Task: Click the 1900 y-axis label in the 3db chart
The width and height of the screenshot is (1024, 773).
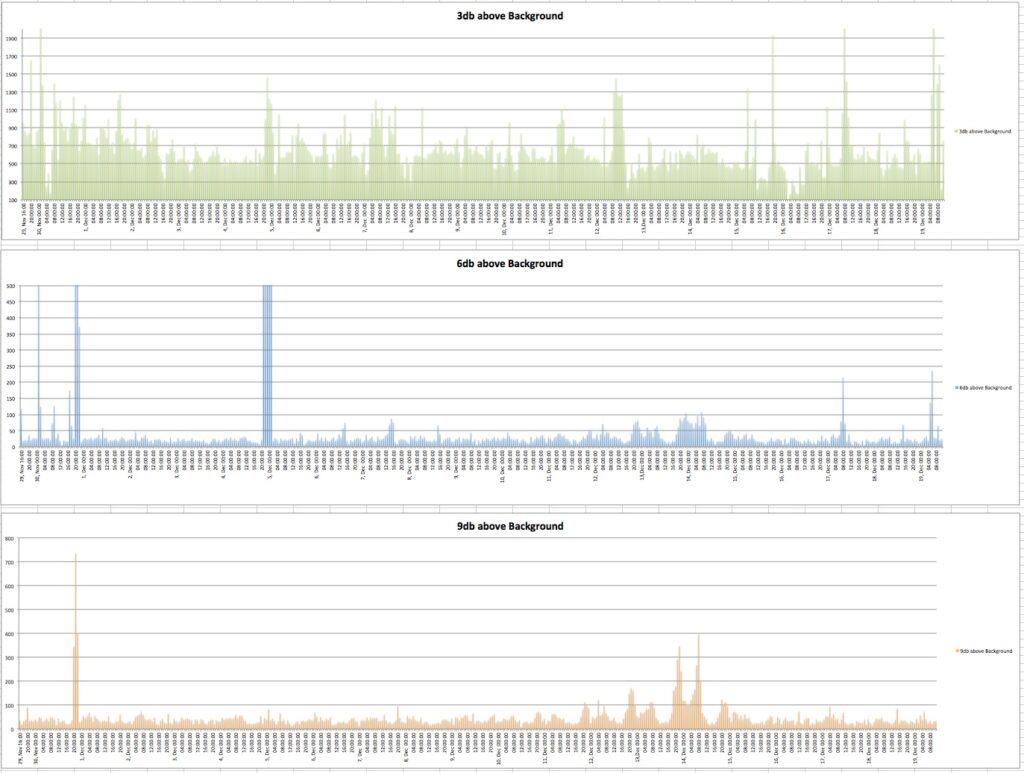Action: pyautogui.click(x=11, y=38)
